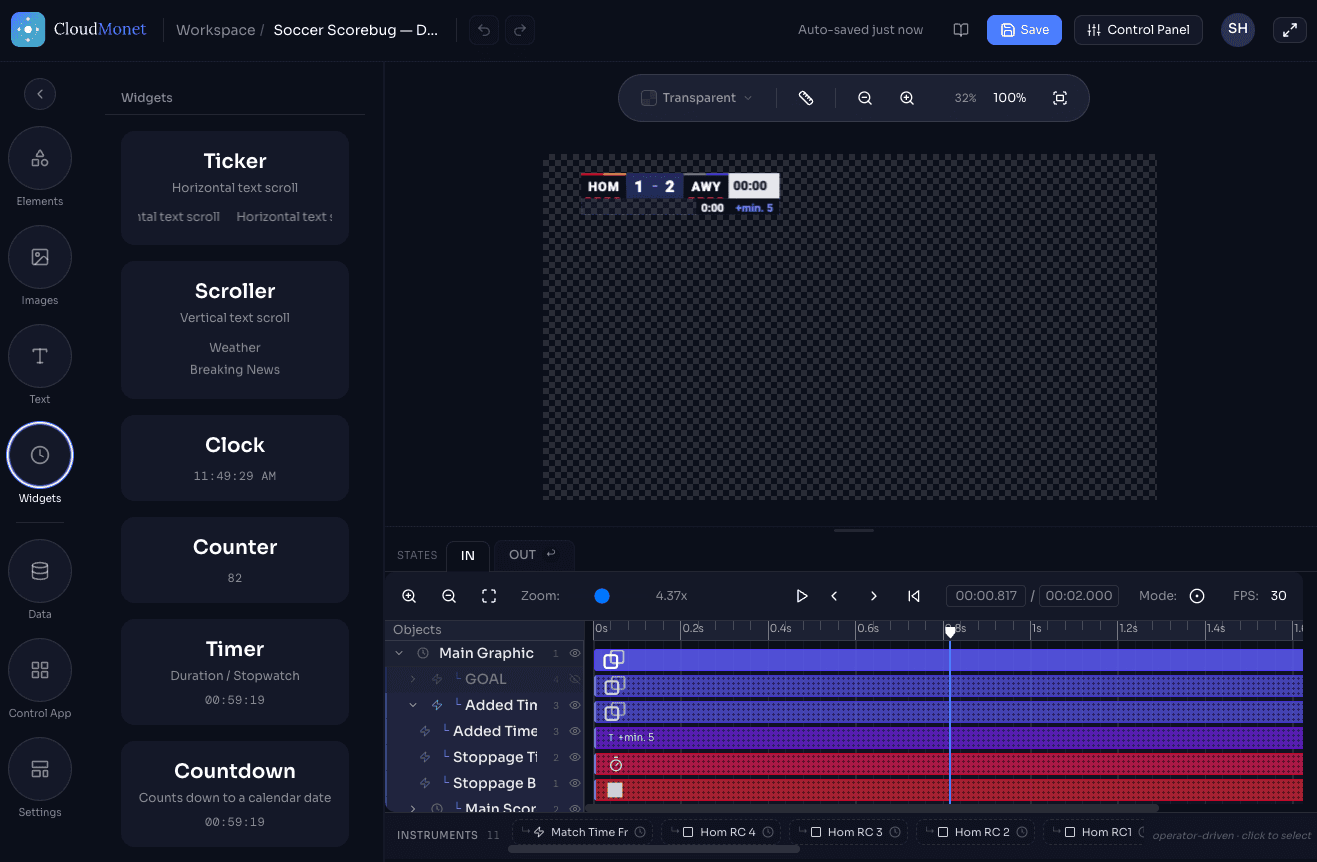Image resolution: width=1317 pixels, height=862 pixels.
Task: Collapse the sidebar with the back chevron
Action: tap(40, 94)
